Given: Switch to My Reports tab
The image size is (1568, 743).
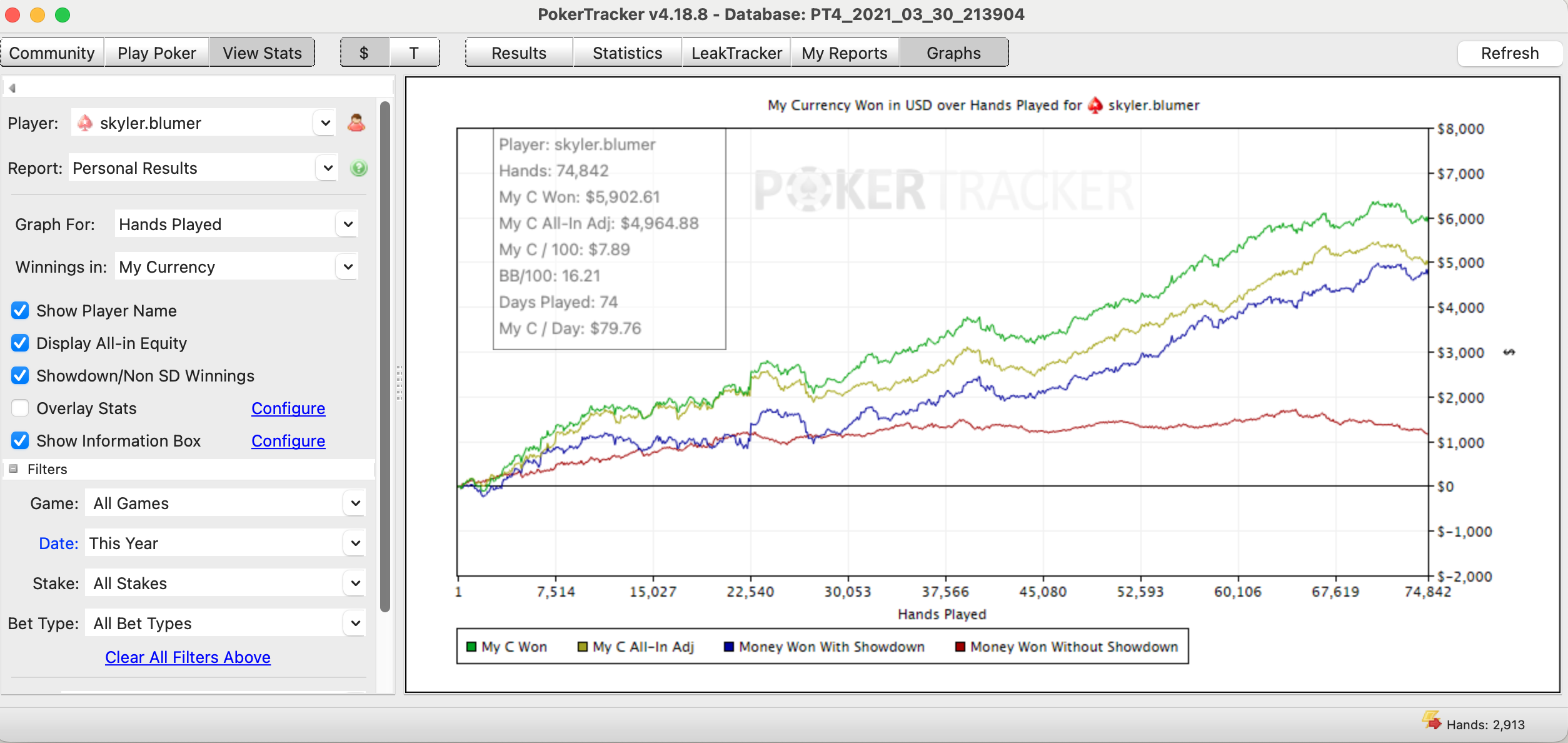Looking at the screenshot, I should (x=845, y=53).
